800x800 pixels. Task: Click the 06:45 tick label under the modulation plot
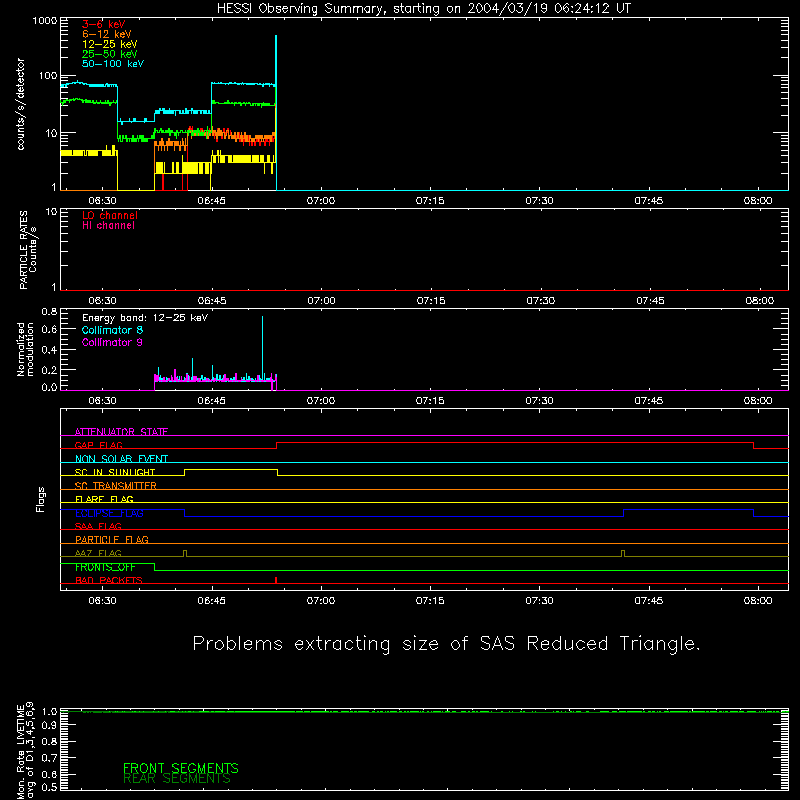212,401
